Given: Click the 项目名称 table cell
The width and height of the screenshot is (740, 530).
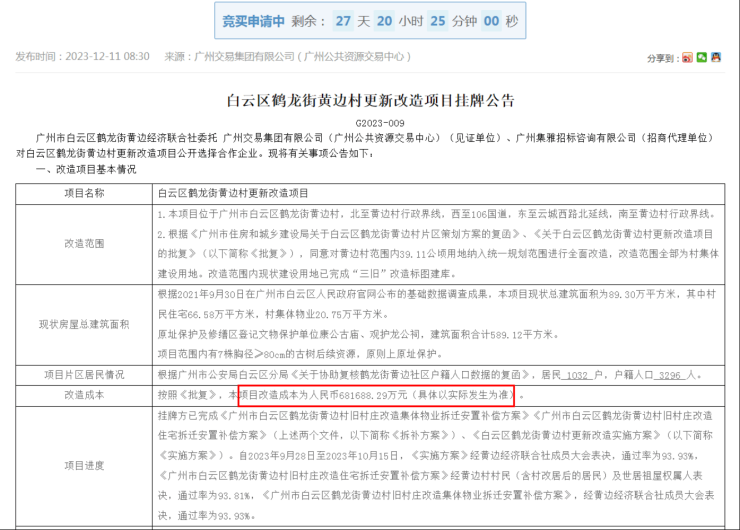Looking at the screenshot, I should (84, 193).
